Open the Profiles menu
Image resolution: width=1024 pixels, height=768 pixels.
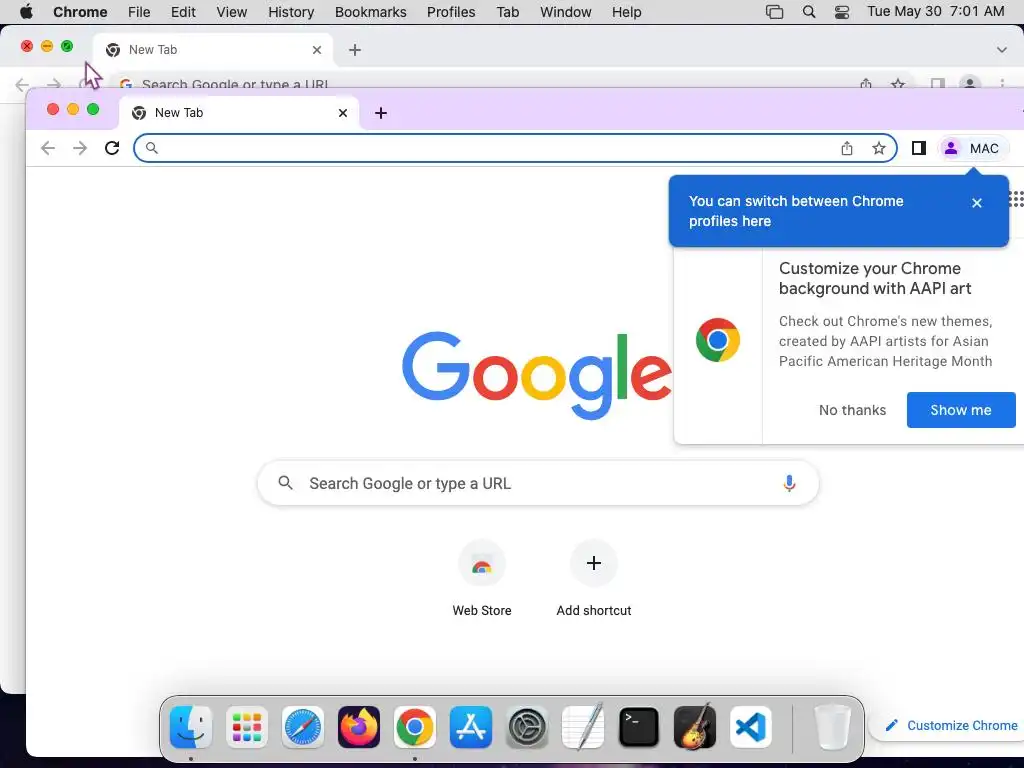point(451,12)
